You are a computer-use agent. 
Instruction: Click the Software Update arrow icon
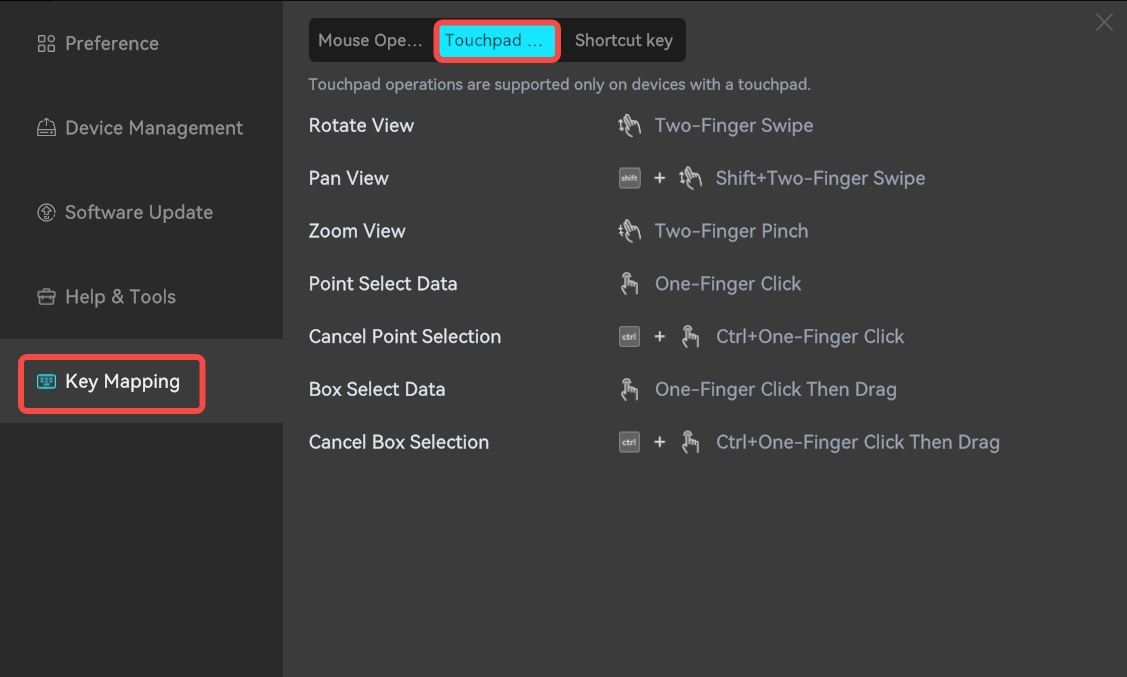pyautogui.click(x=46, y=213)
